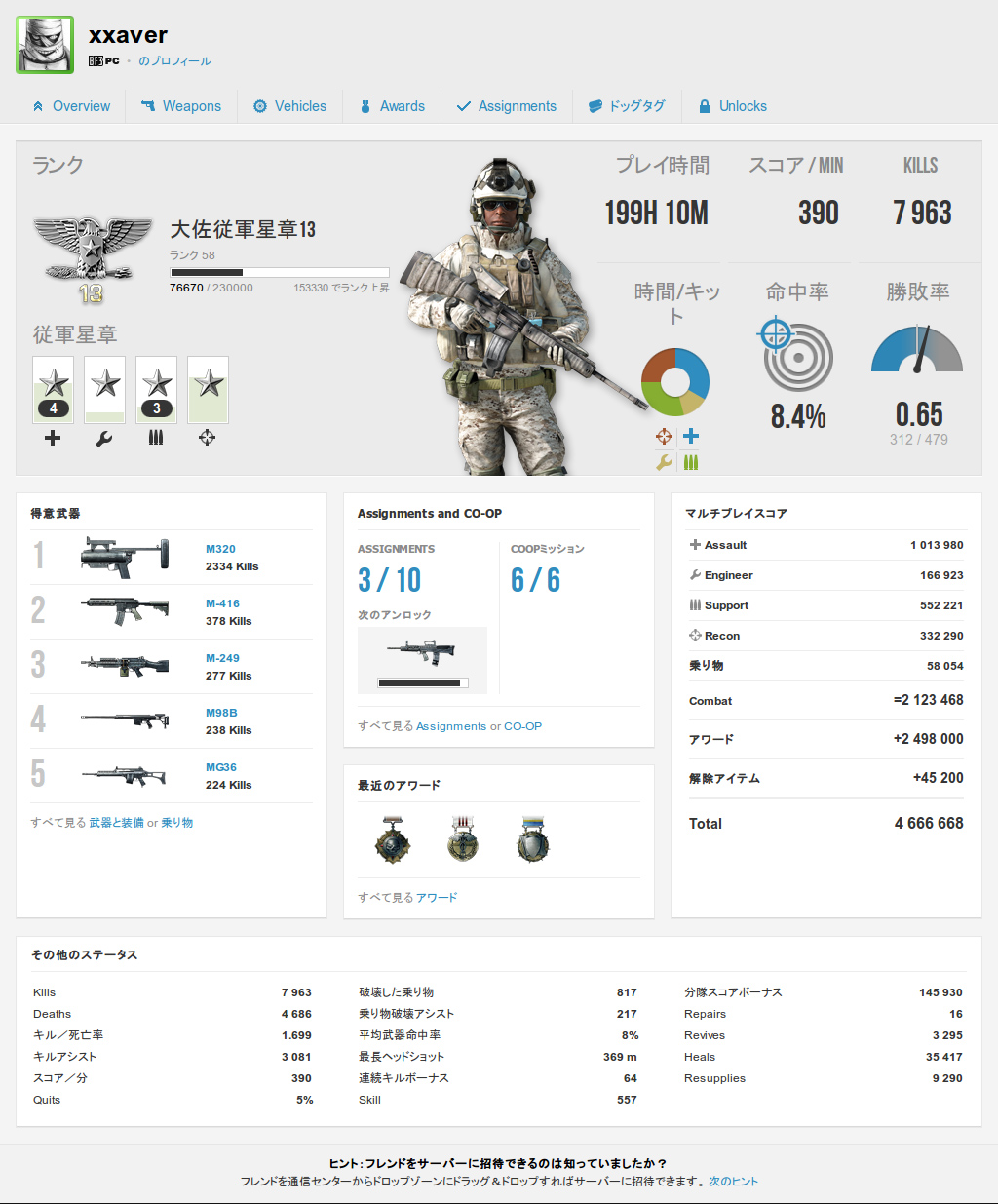
Task: Click the MG36 weapon image
Action: pyautogui.click(x=125, y=776)
